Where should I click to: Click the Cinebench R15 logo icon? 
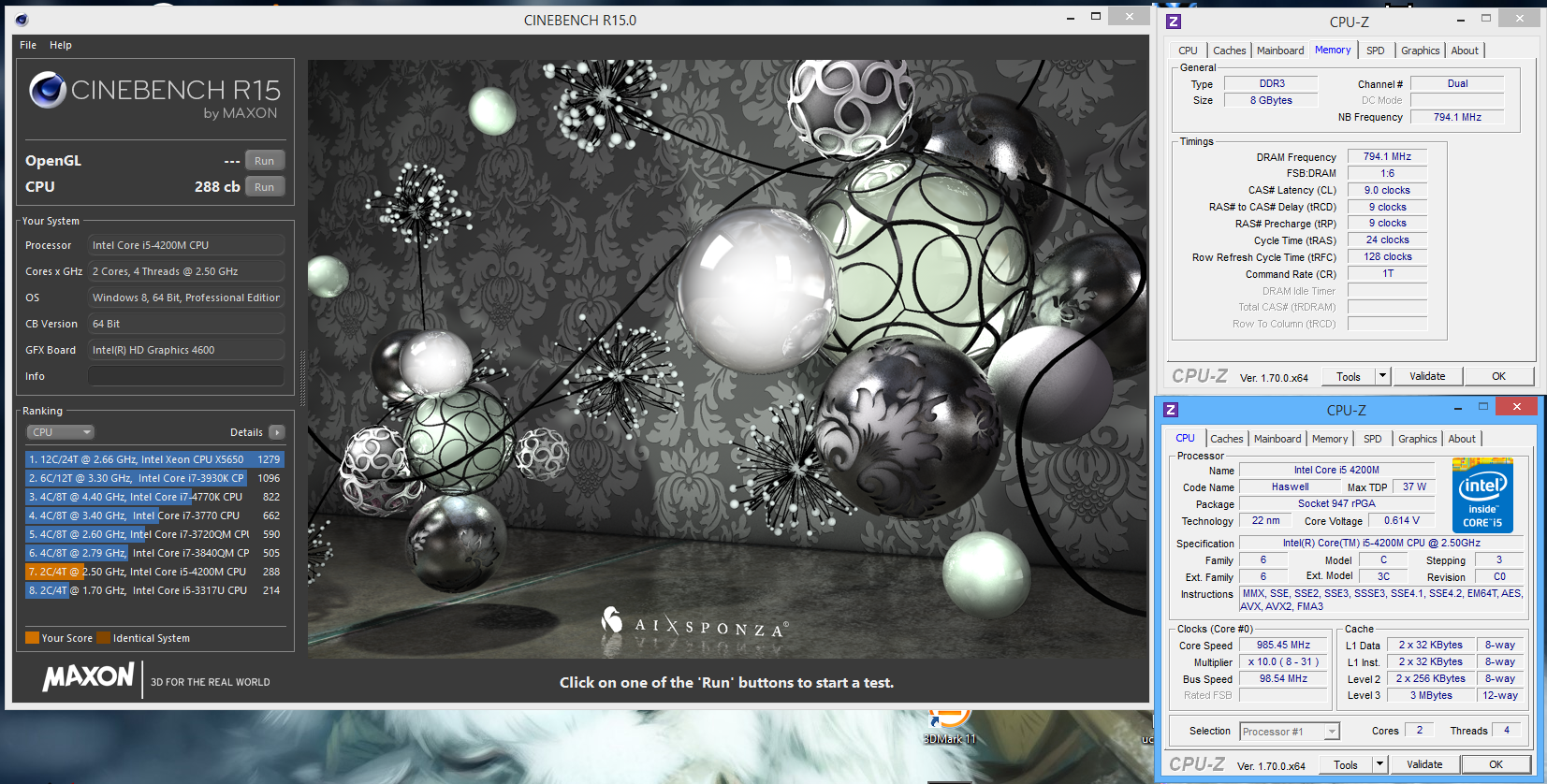(x=47, y=90)
